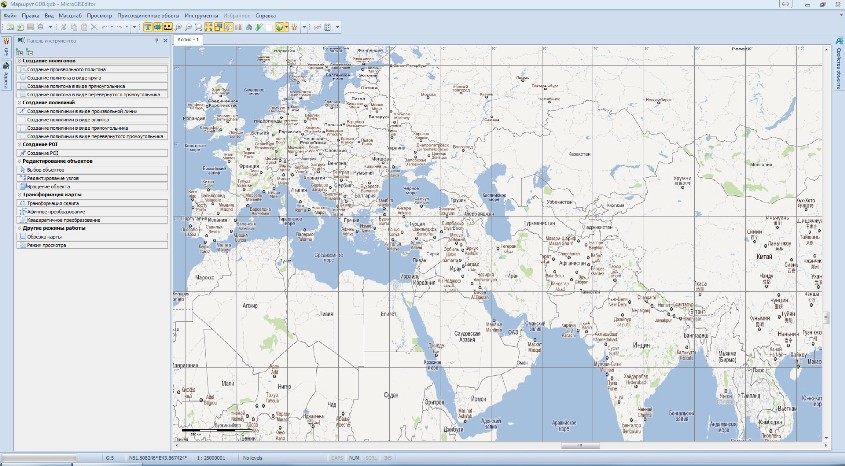845x466 pixels.
Task: Click the Print toolbar icon
Action: click(40, 27)
